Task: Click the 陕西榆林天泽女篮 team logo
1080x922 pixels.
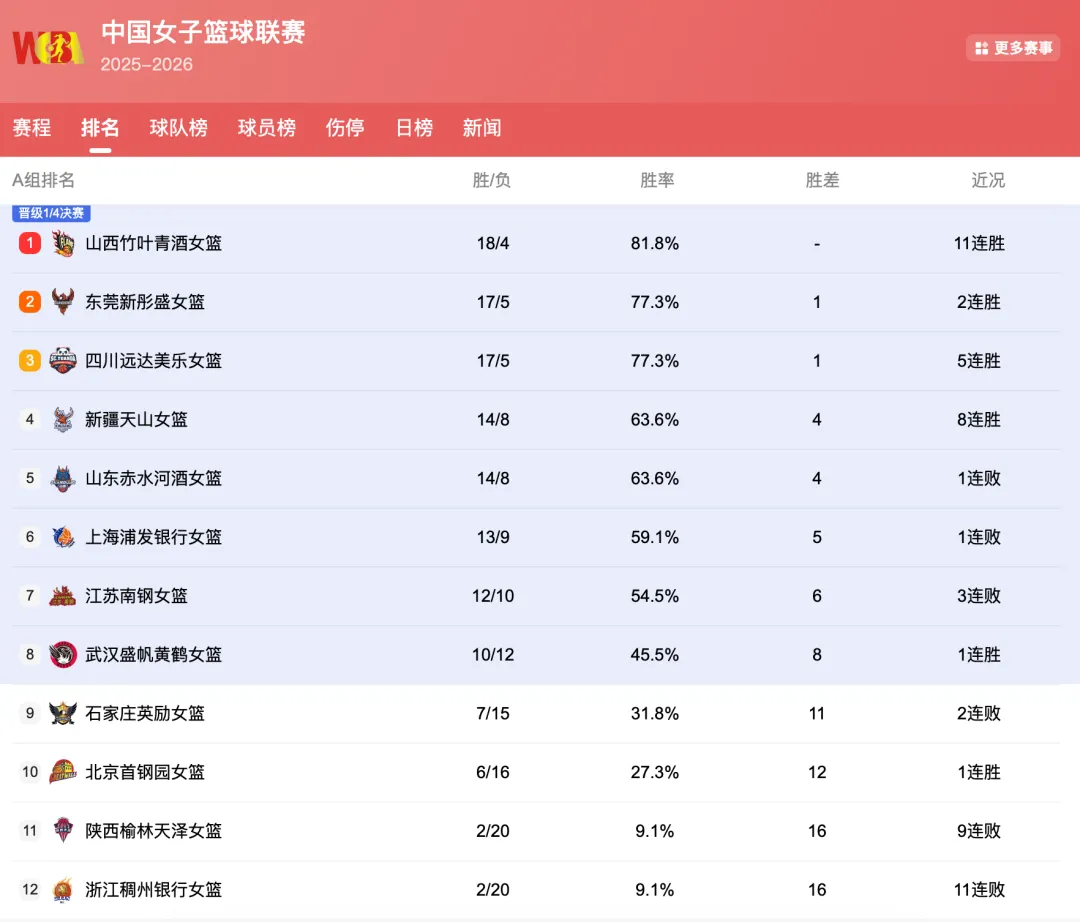Action: pos(63,830)
